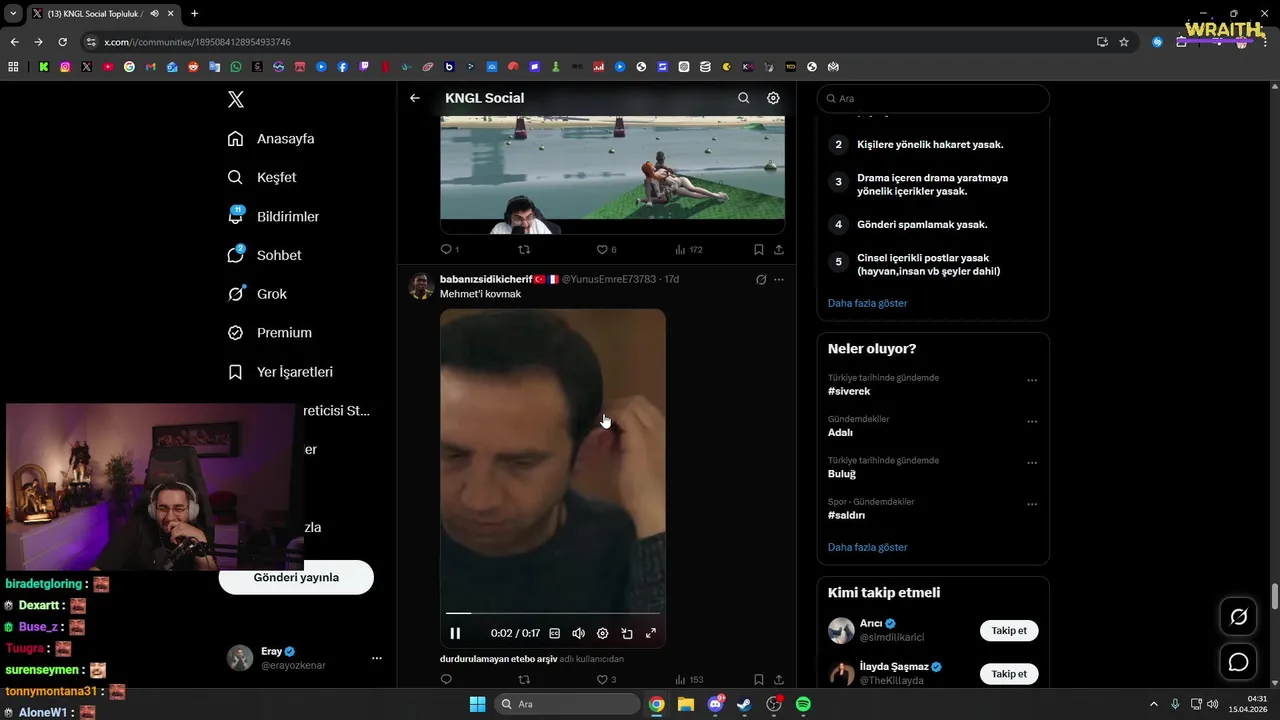Screen dimensions: 1280x720
Task: Open #siverek trending topic
Action: click(x=849, y=391)
